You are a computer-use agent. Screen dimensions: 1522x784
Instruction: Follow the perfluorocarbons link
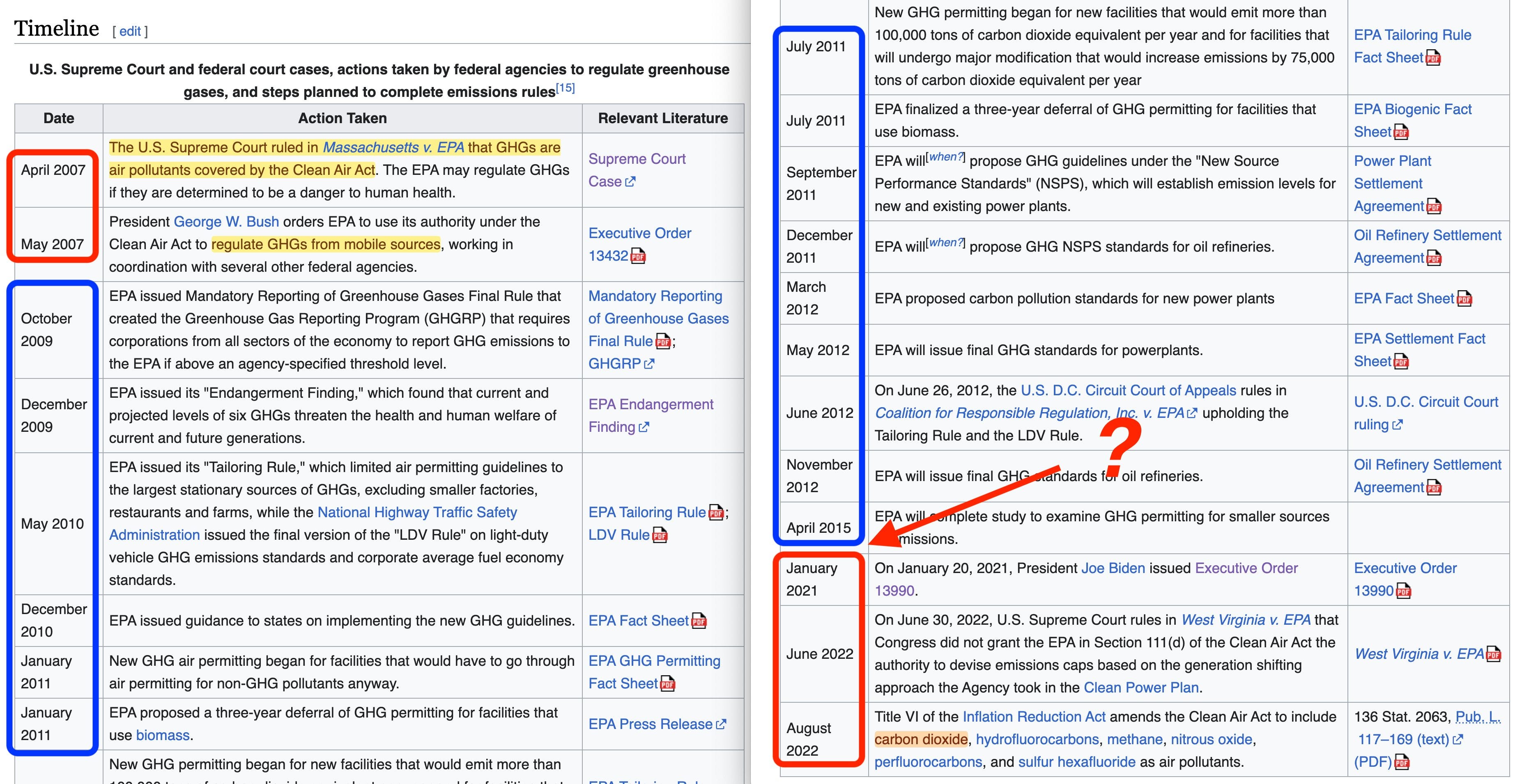[x=928, y=762]
